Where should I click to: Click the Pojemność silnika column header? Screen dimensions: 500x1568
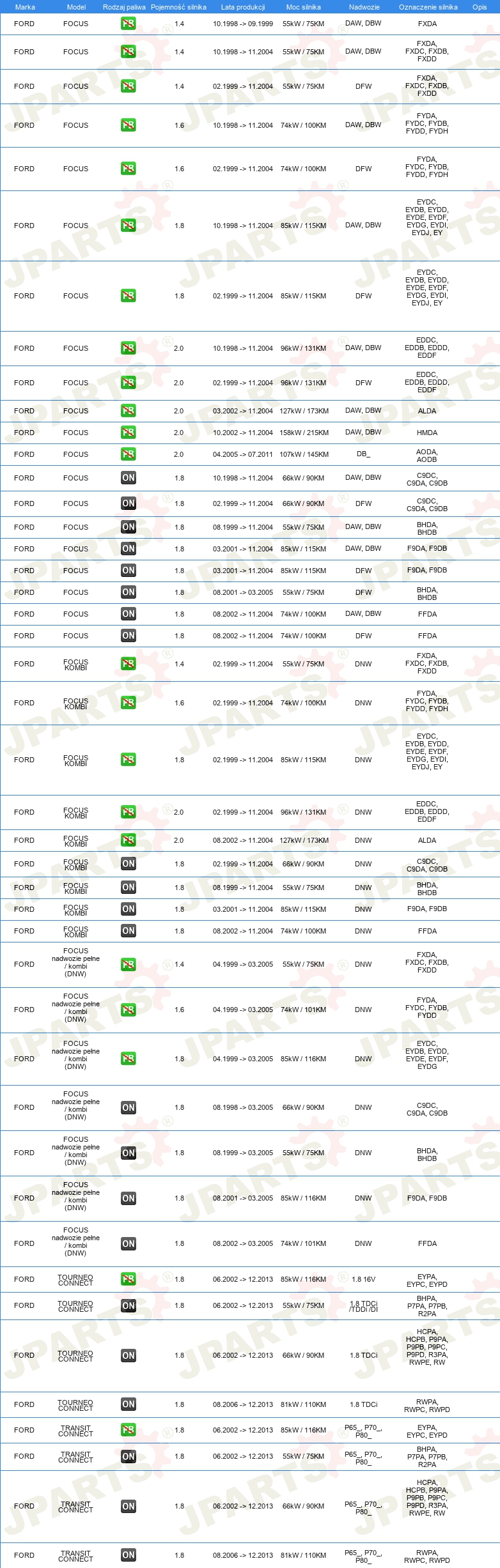(x=178, y=7)
